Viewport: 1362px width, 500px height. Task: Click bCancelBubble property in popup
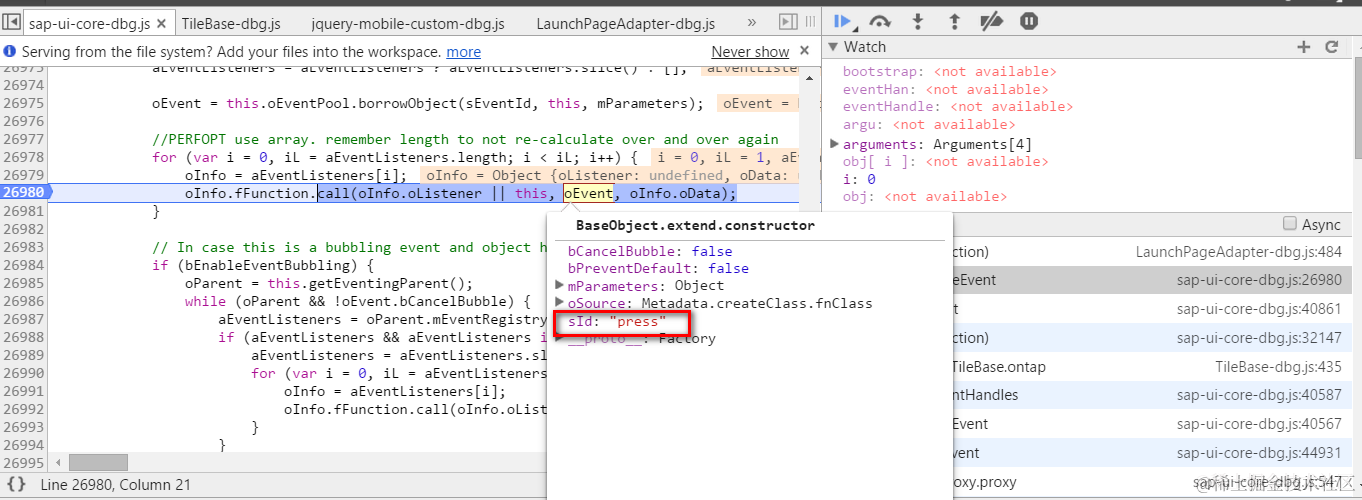650,251
